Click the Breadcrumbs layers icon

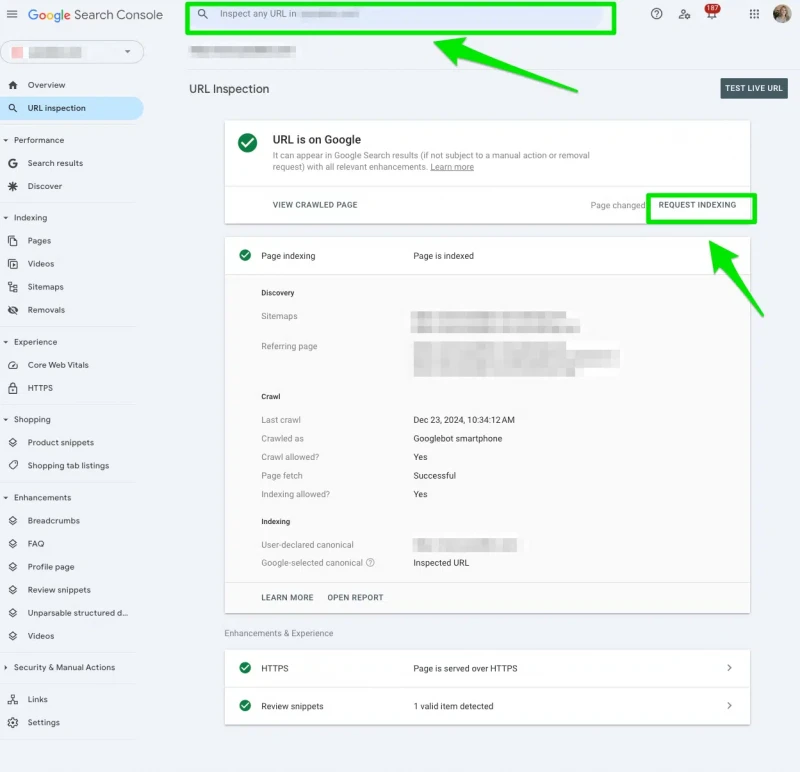pyautogui.click(x=13, y=520)
